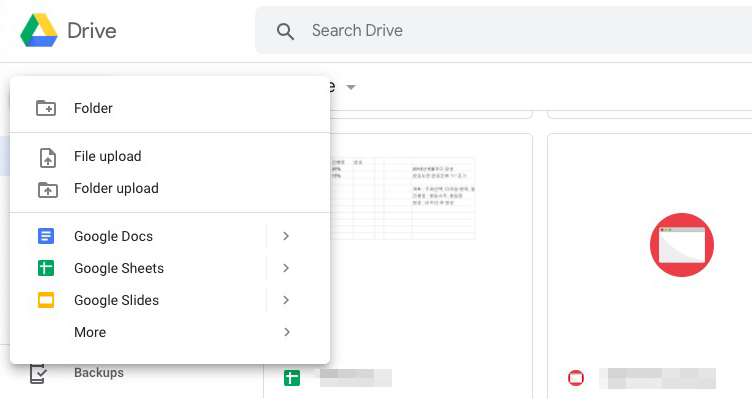Viewport: 752px width, 398px height.
Task: Click the search magnifier icon
Action: click(x=285, y=32)
